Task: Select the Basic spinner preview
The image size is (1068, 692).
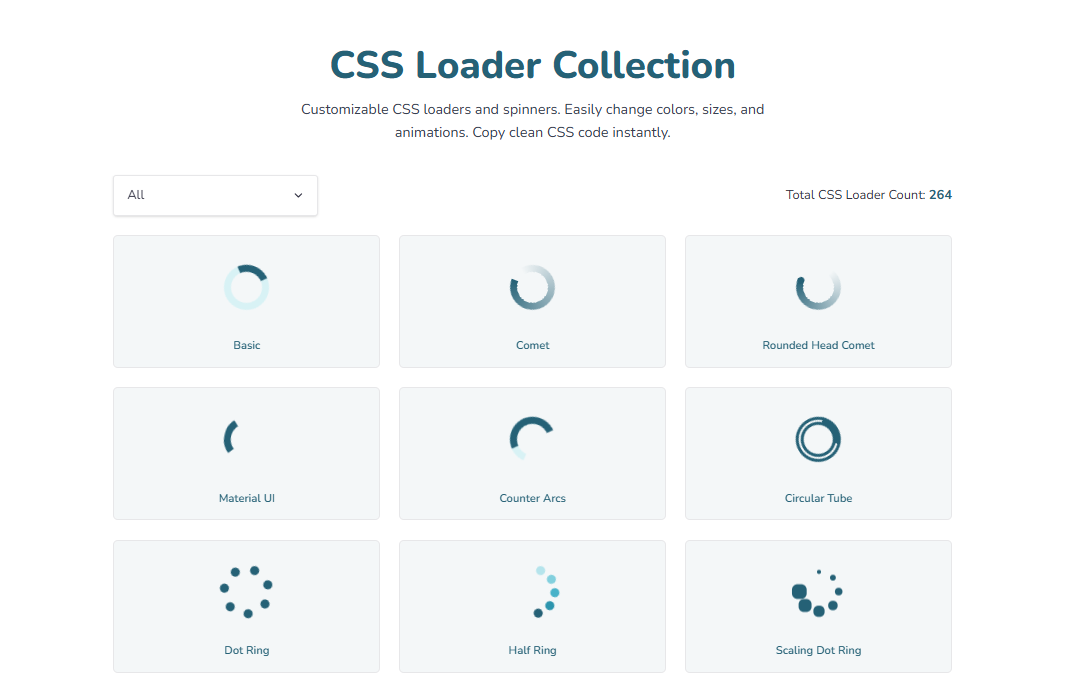Action: 246,286
